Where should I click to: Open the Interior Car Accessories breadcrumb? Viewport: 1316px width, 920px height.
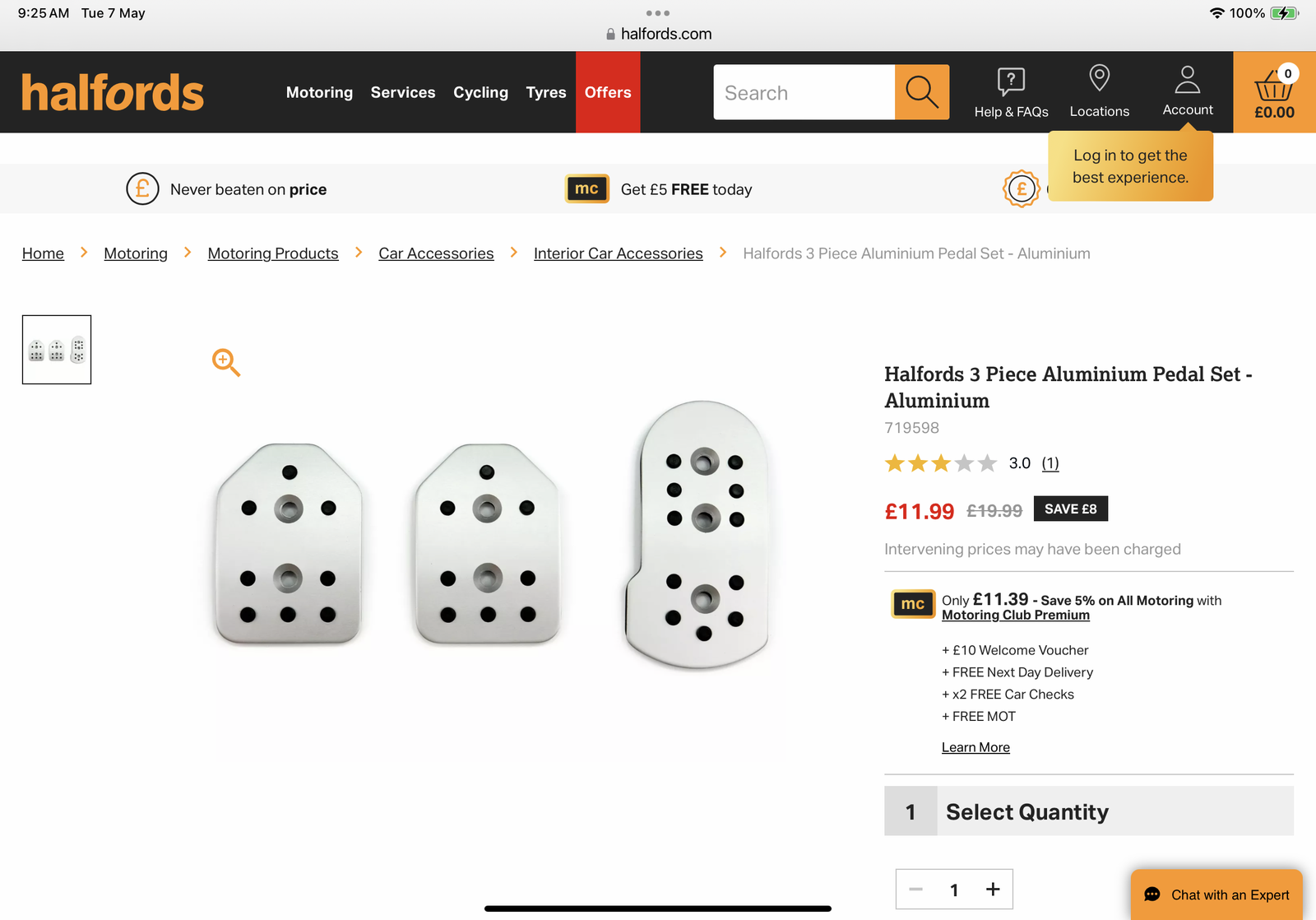tap(618, 253)
